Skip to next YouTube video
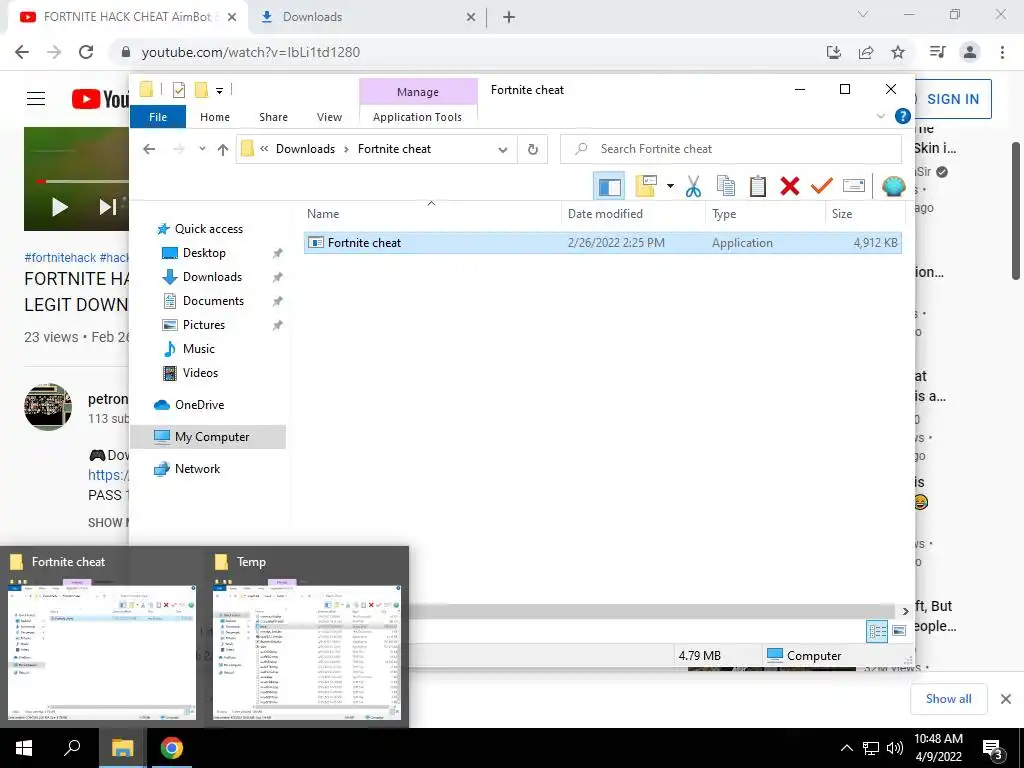The height and width of the screenshot is (768, 1024). coord(107,207)
